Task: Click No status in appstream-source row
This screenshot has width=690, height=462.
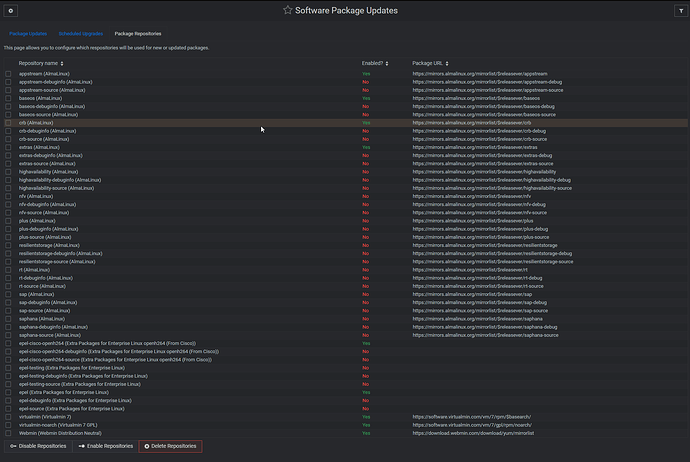Action: point(365,90)
